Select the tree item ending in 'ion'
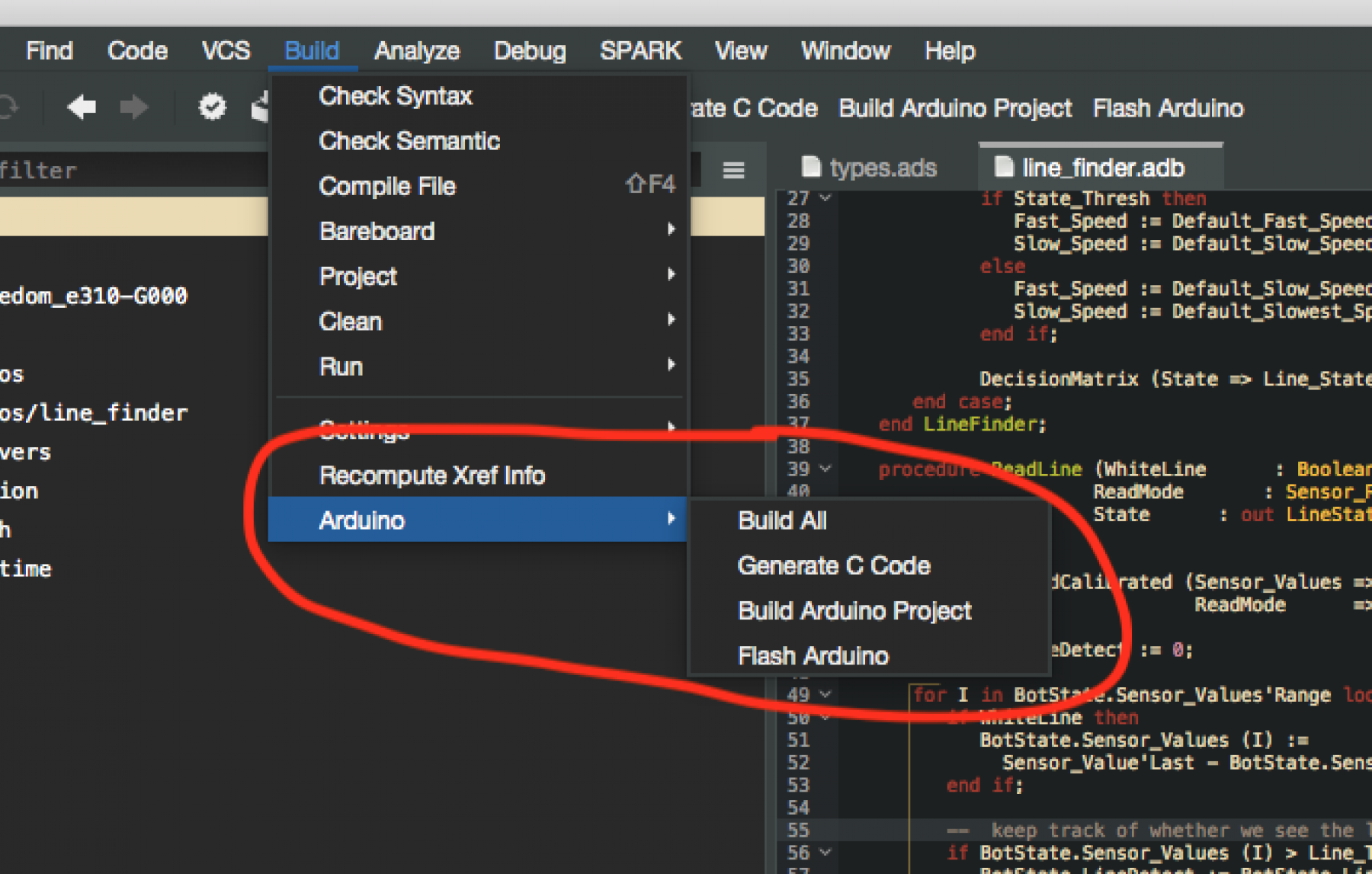This screenshot has width=1372, height=874. tap(19, 491)
